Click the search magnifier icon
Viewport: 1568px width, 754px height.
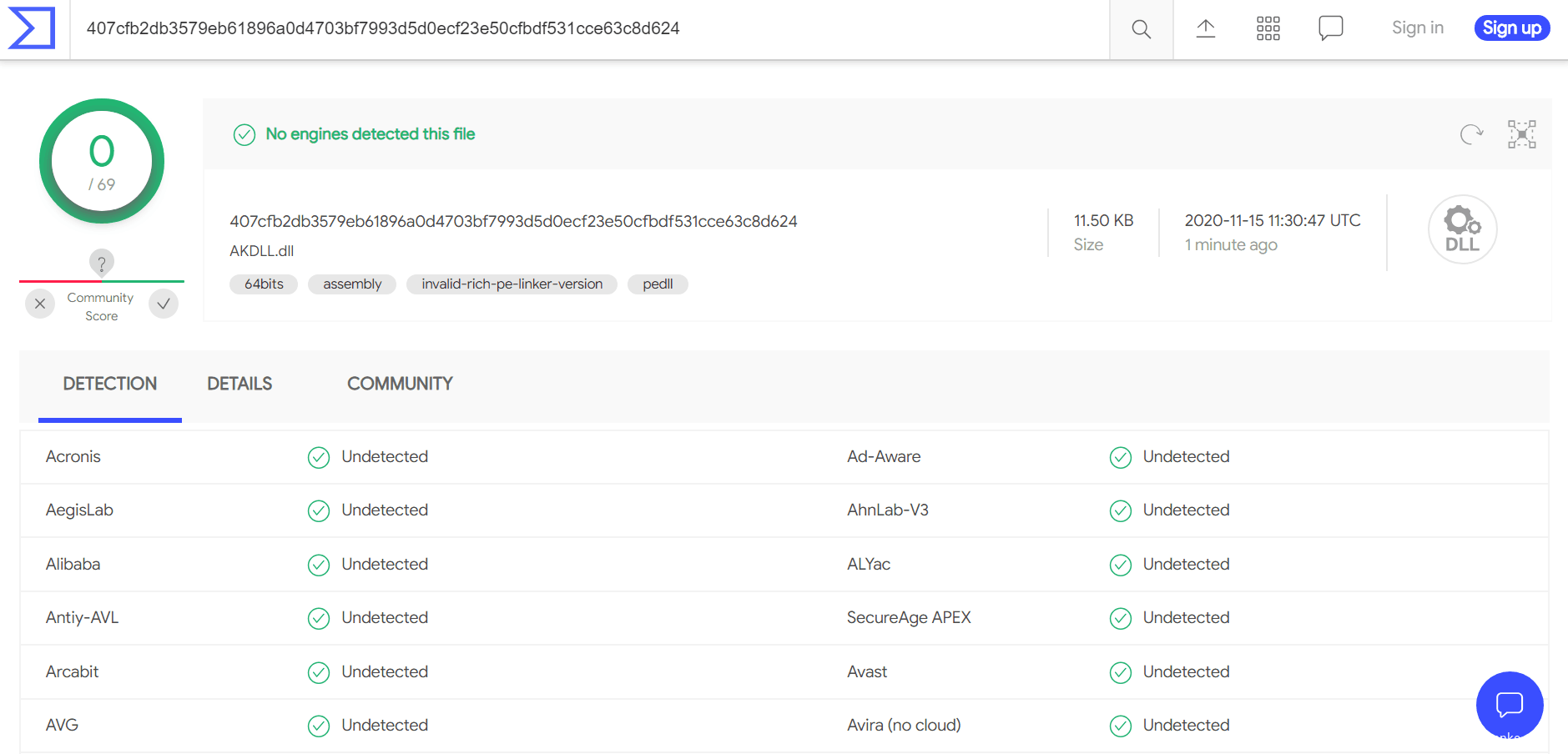click(1141, 29)
